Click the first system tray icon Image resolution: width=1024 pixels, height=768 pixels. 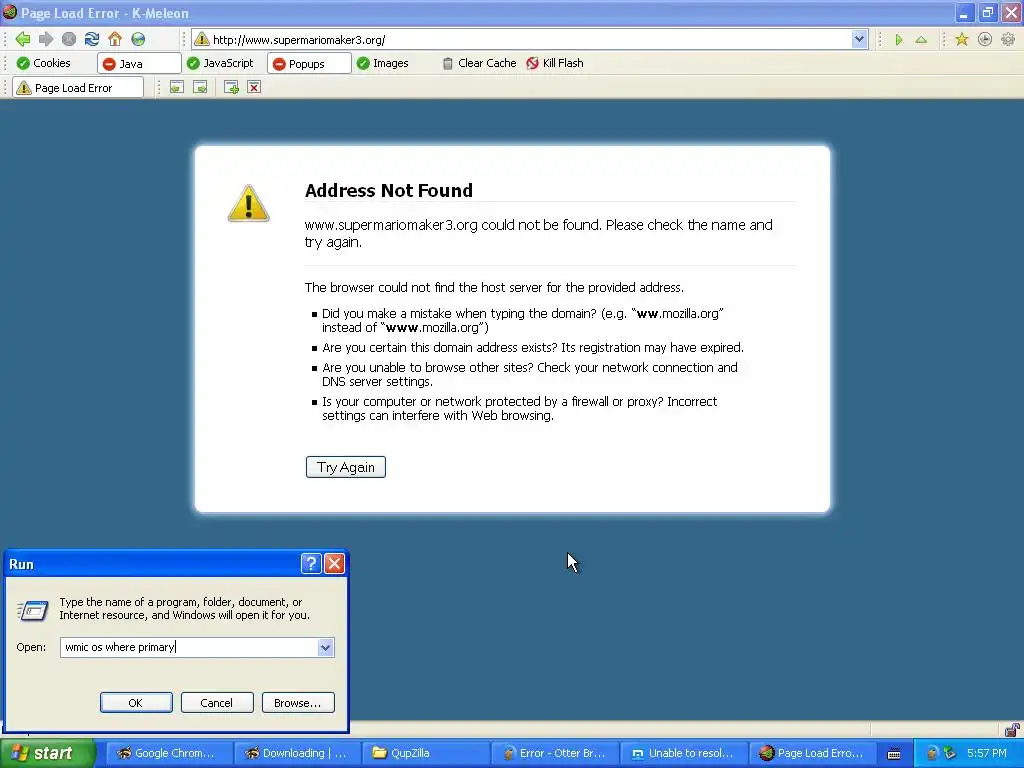[x=932, y=754]
